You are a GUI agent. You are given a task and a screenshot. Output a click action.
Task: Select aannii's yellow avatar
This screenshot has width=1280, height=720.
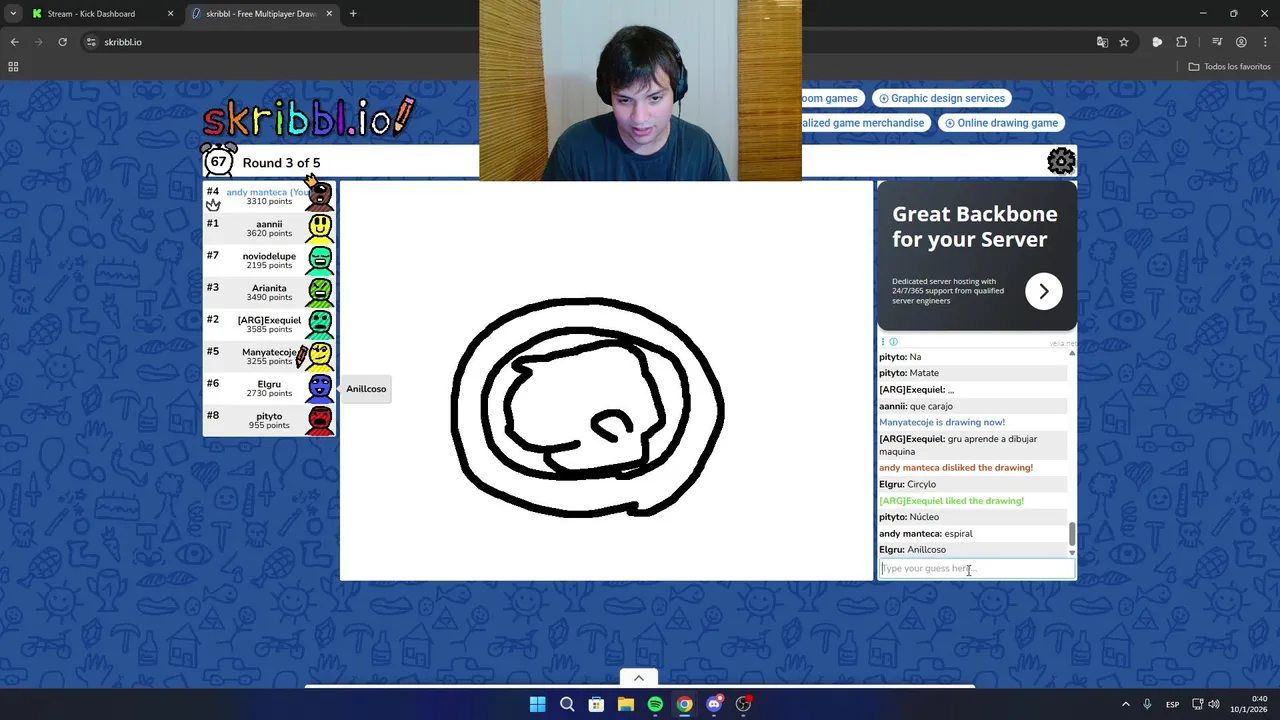320,228
